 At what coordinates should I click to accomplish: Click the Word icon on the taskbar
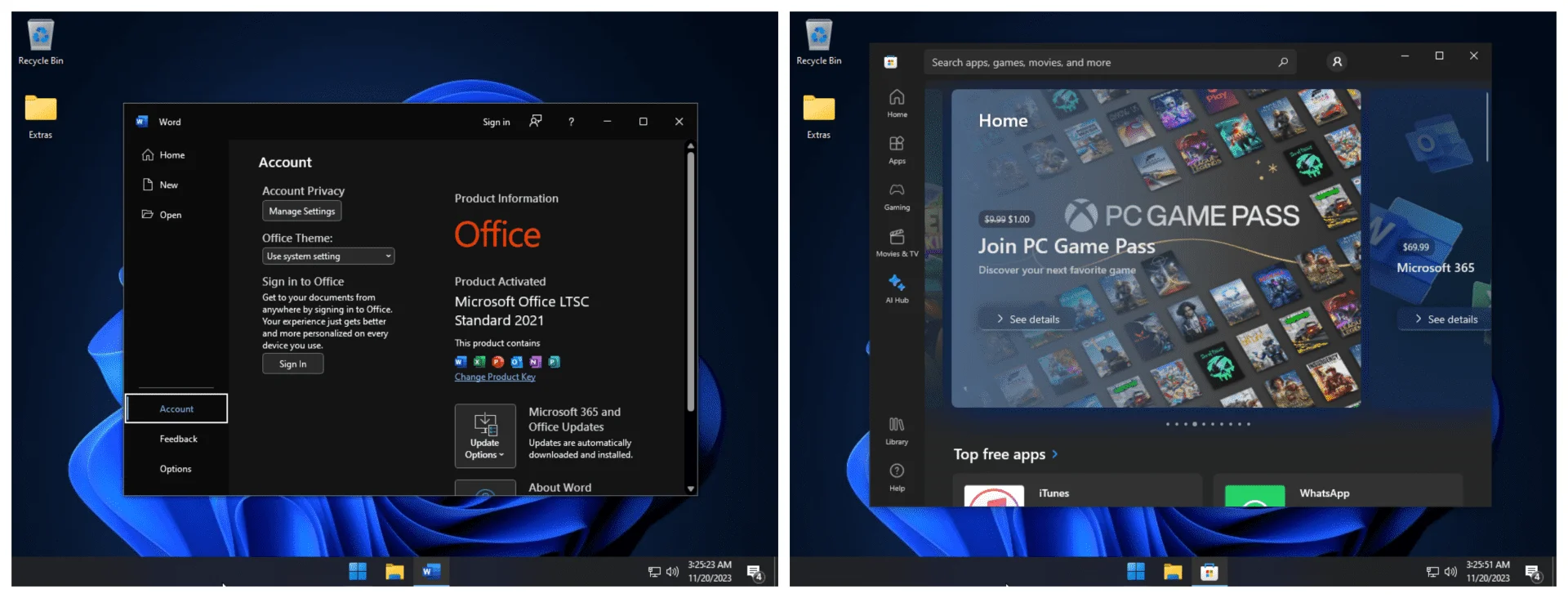tap(431, 572)
